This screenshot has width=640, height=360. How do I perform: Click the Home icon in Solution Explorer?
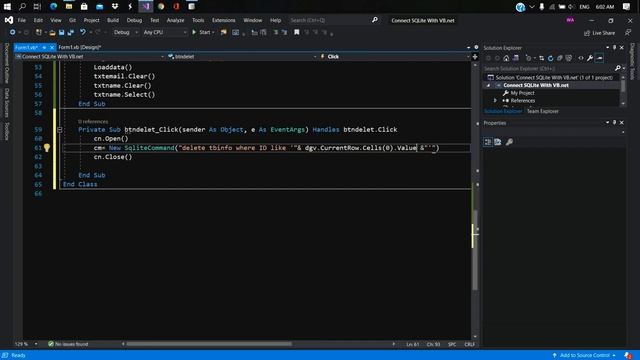pos(506,58)
